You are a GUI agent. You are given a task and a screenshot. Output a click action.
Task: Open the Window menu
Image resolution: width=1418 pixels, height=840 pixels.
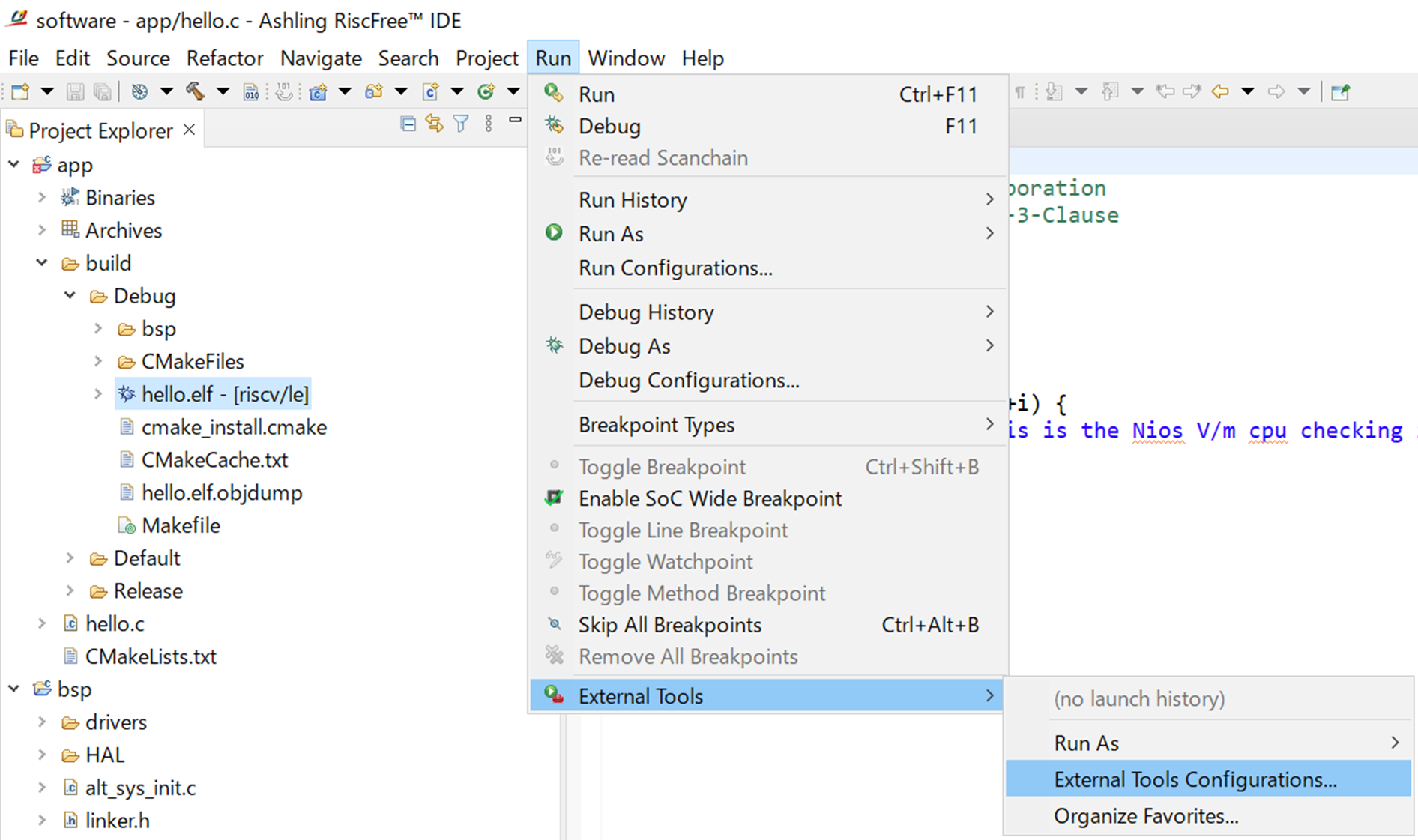click(x=627, y=58)
